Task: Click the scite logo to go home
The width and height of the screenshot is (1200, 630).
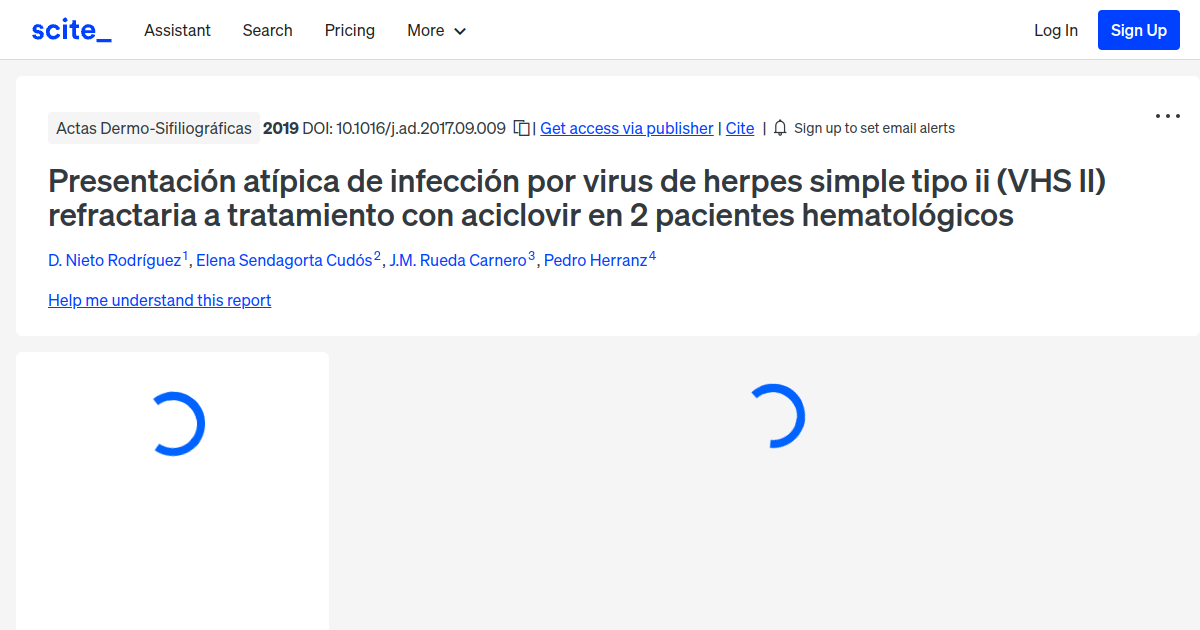Action: coord(70,30)
